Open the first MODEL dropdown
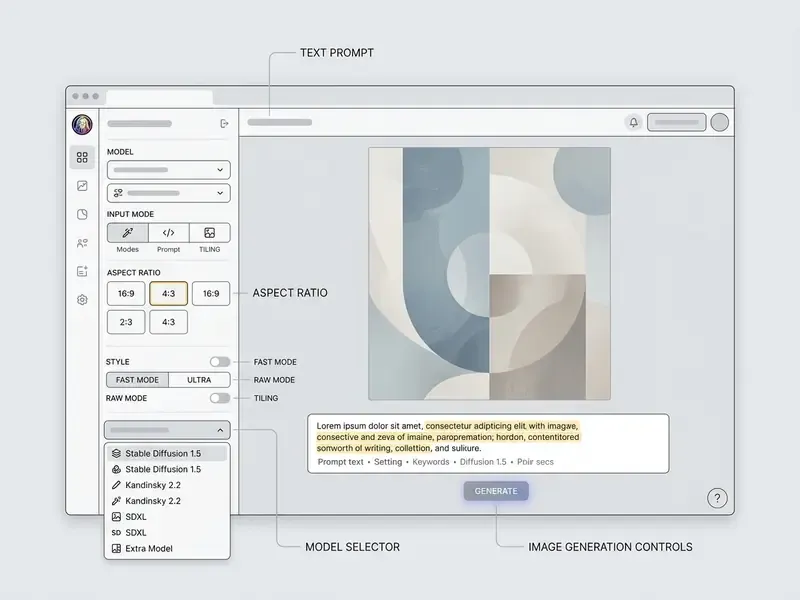800x600 pixels. (168, 170)
